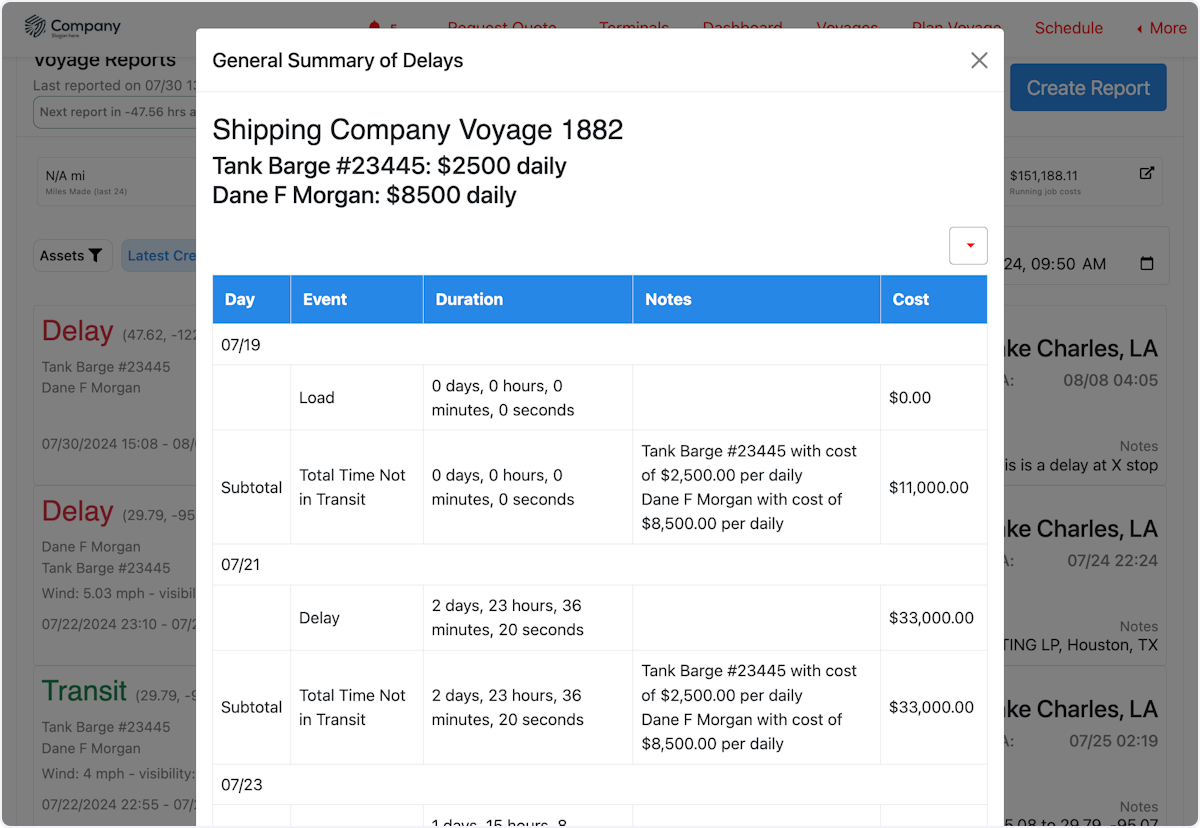Close the General Summary of Delays dialog

coord(978,60)
